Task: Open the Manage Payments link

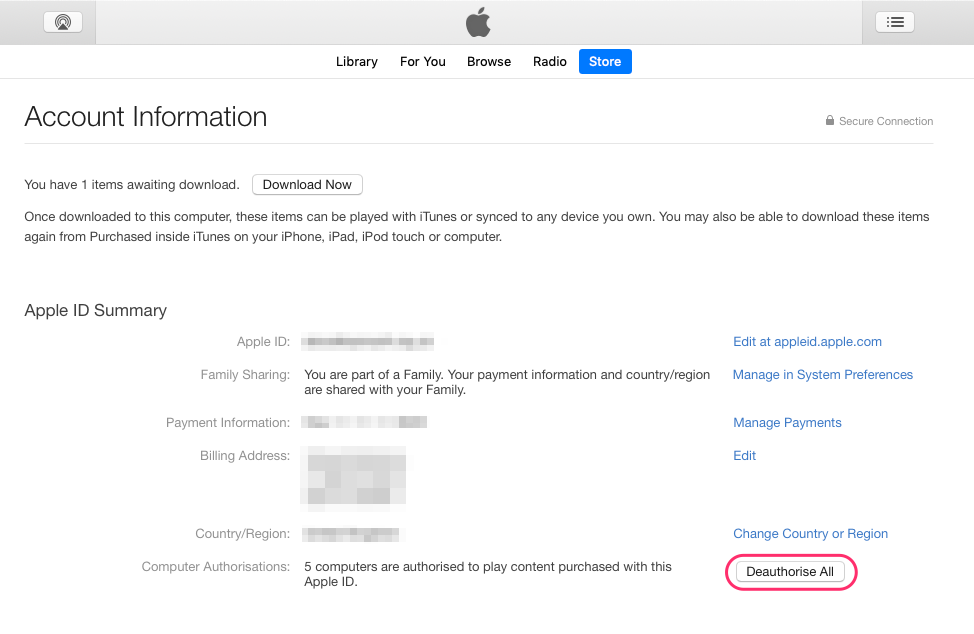Action: (x=787, y=422)
